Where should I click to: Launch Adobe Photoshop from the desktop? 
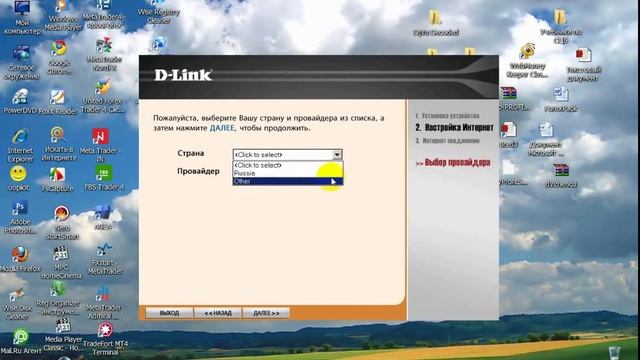[x=20, y=216]
